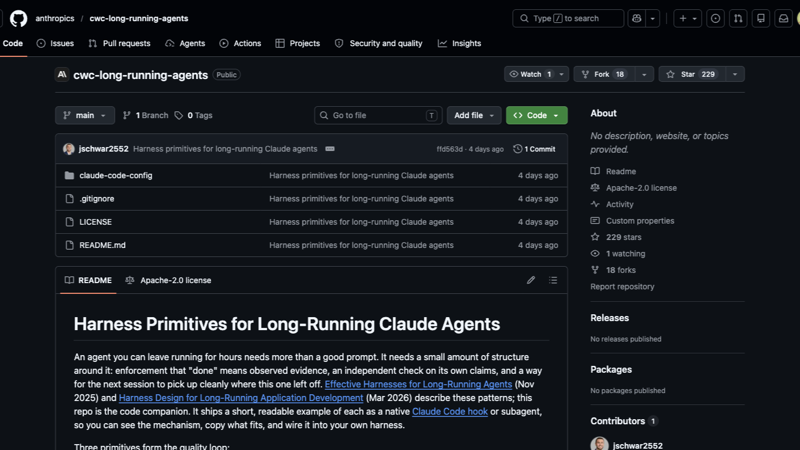Screen dimensions: 800x450
Task: Open the main branch selector
Action: (x=85, y=115)
